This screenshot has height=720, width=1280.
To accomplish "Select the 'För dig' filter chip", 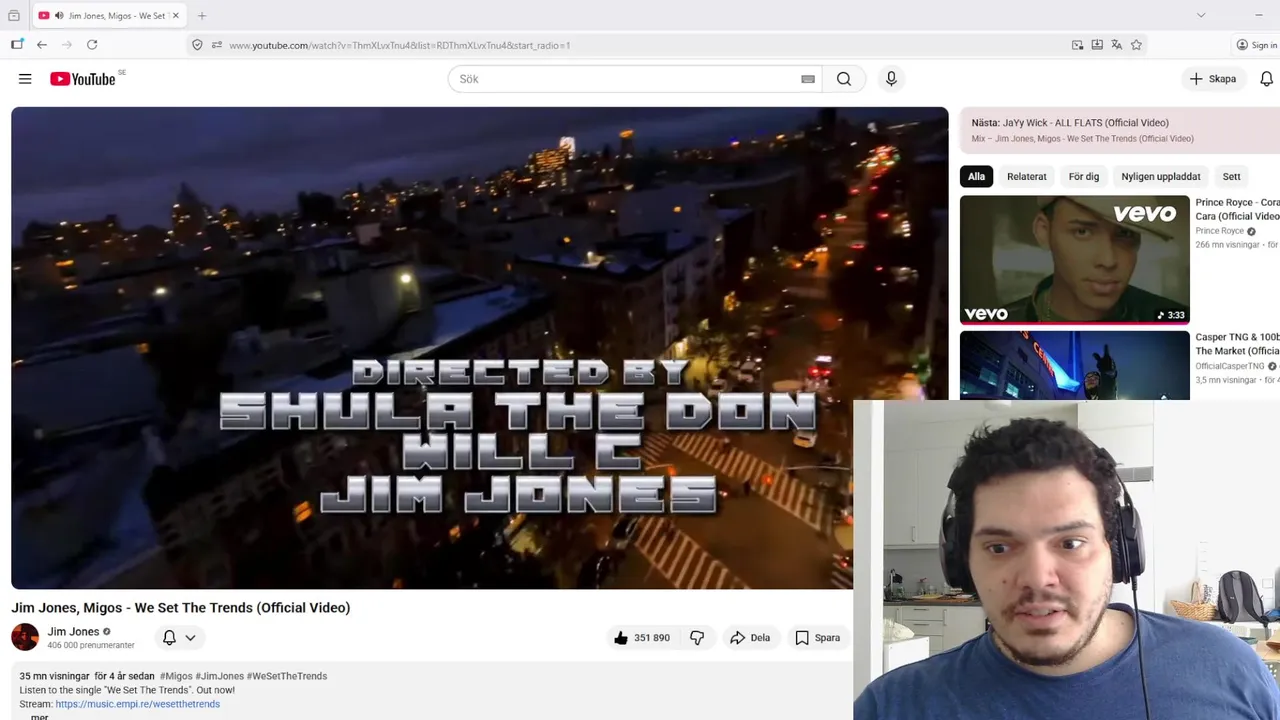I will coord(1083,177).
